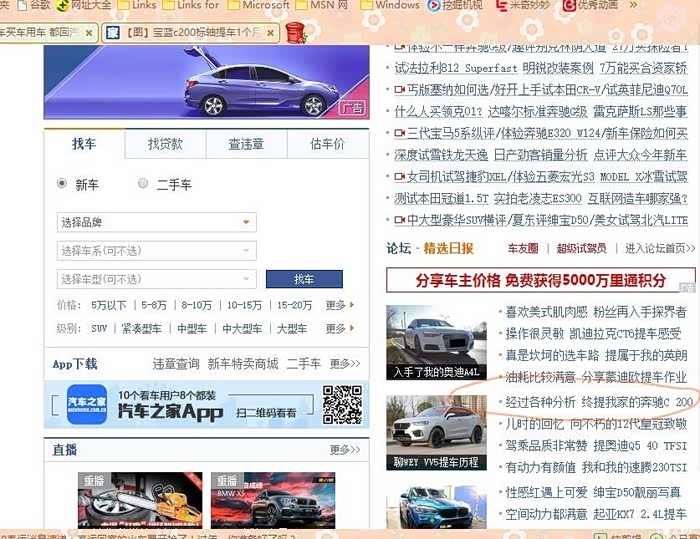Open the 网址大全 bookmark
Viewport: 700px width, 539px height.
coord(84,5)
